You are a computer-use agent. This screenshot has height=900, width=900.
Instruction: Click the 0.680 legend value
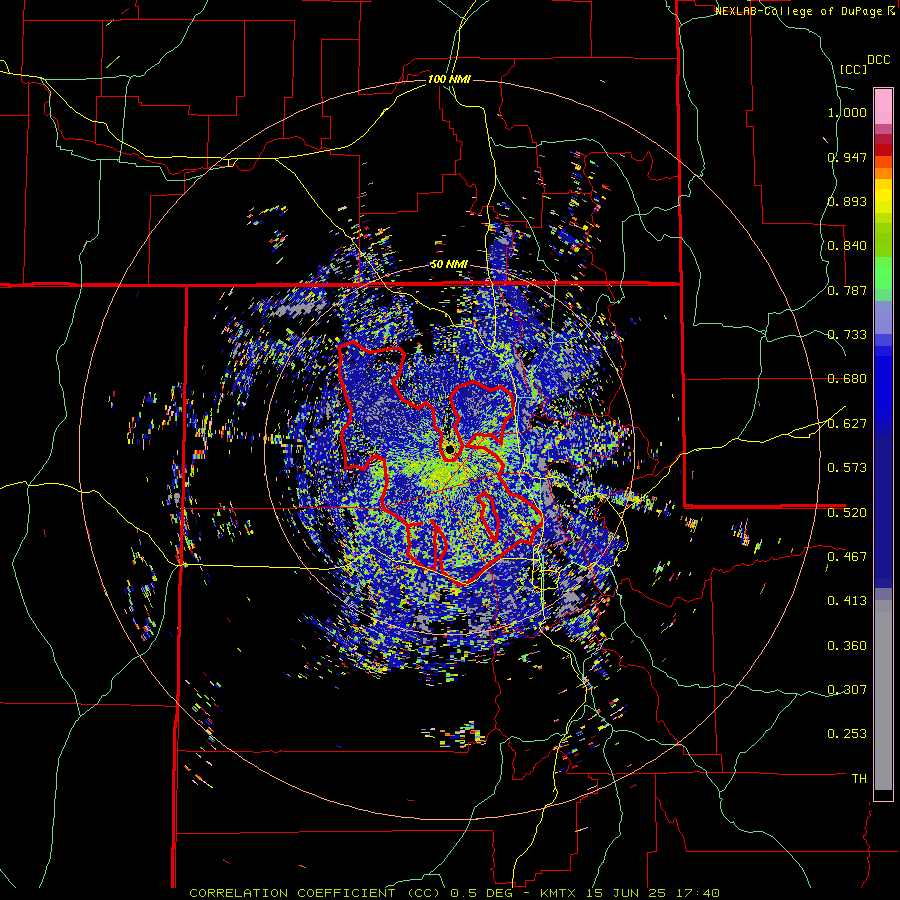click(x=847, y=379)
